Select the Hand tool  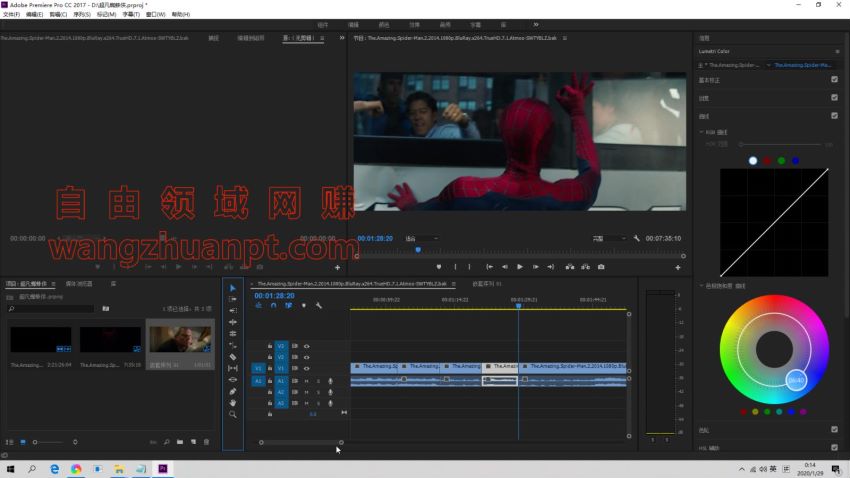pyautogui.click(x=233, y=403)
